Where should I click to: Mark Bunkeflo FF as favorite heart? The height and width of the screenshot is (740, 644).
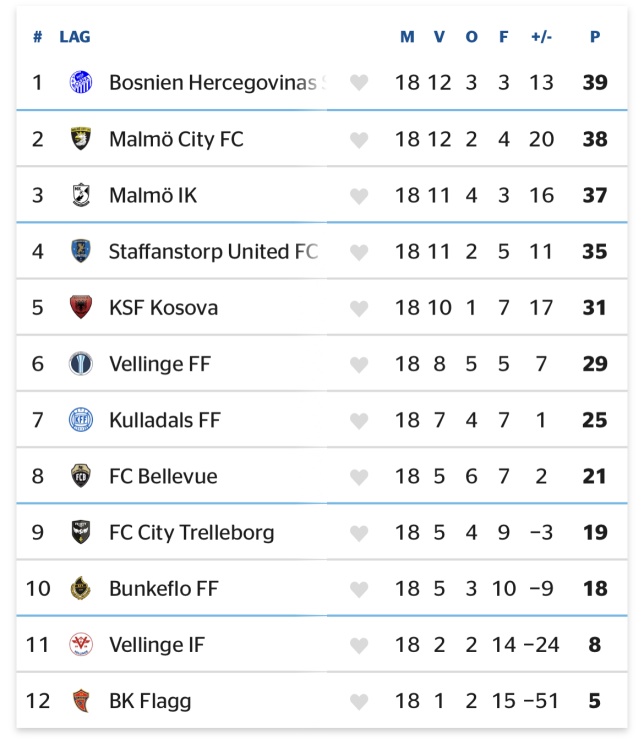359,589
